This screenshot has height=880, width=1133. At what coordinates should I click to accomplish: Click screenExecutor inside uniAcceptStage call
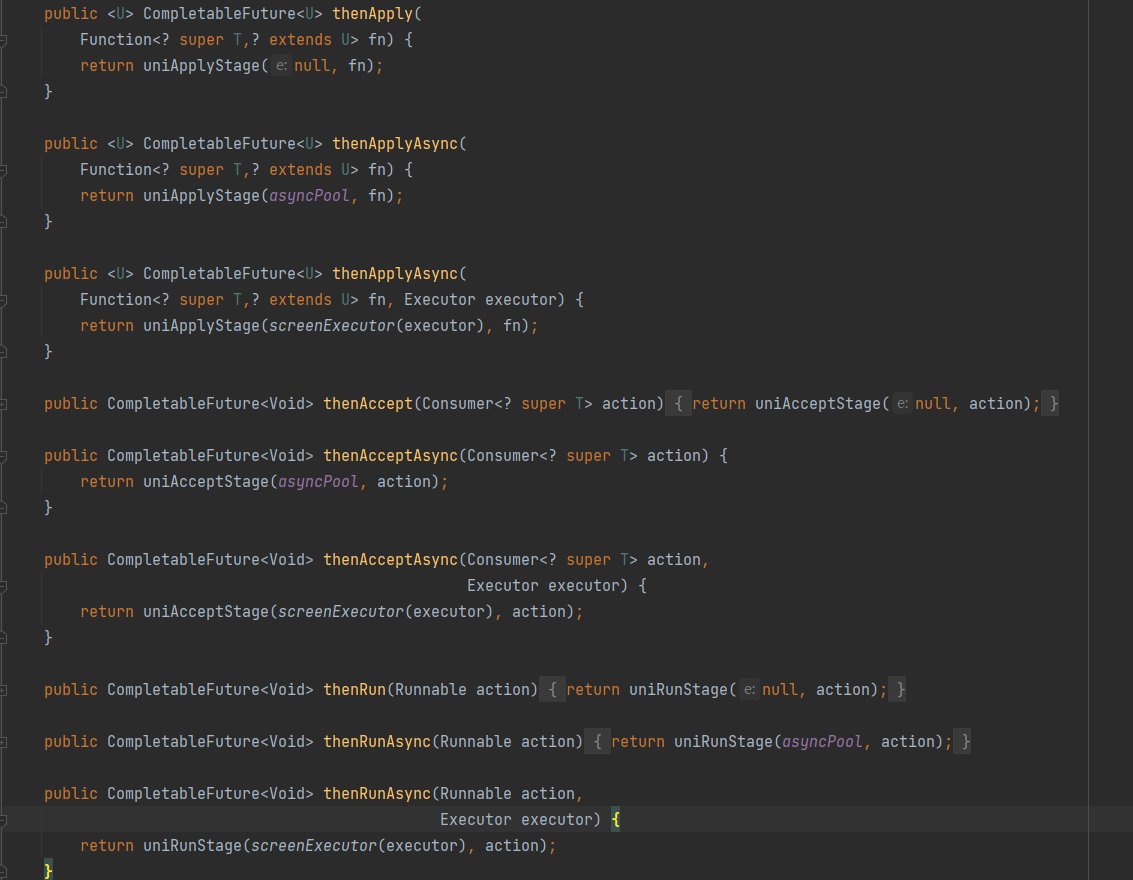coord(340,612)
